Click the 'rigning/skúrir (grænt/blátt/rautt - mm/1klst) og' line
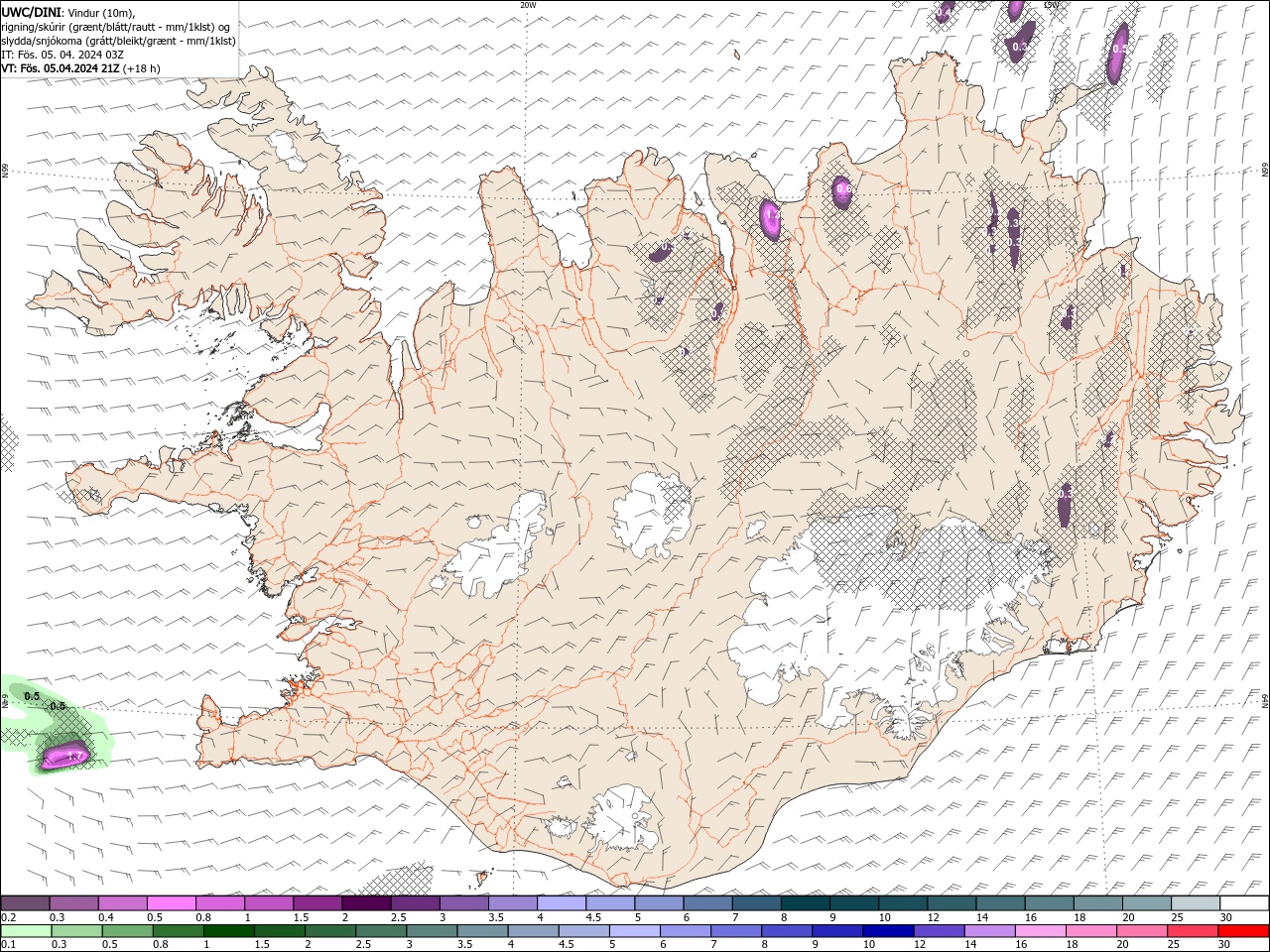 [x=116, y=27]
